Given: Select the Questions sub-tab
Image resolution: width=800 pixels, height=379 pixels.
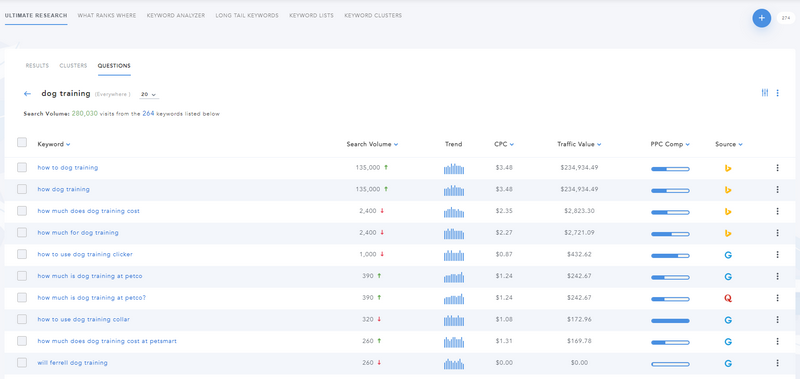Looking at the screenshot, I should [114, 66].
